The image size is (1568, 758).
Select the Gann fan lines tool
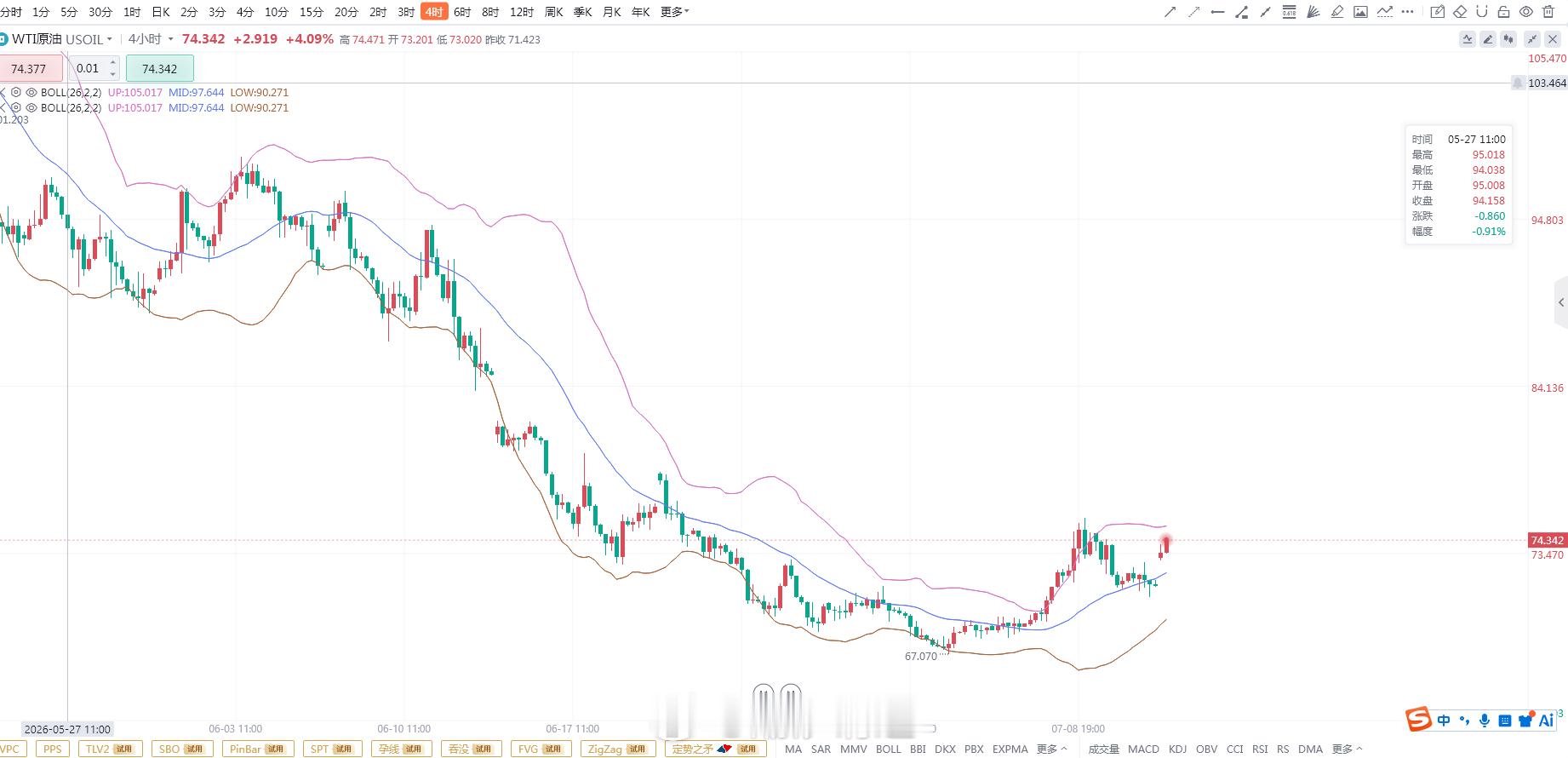[x=1313, y=12]
